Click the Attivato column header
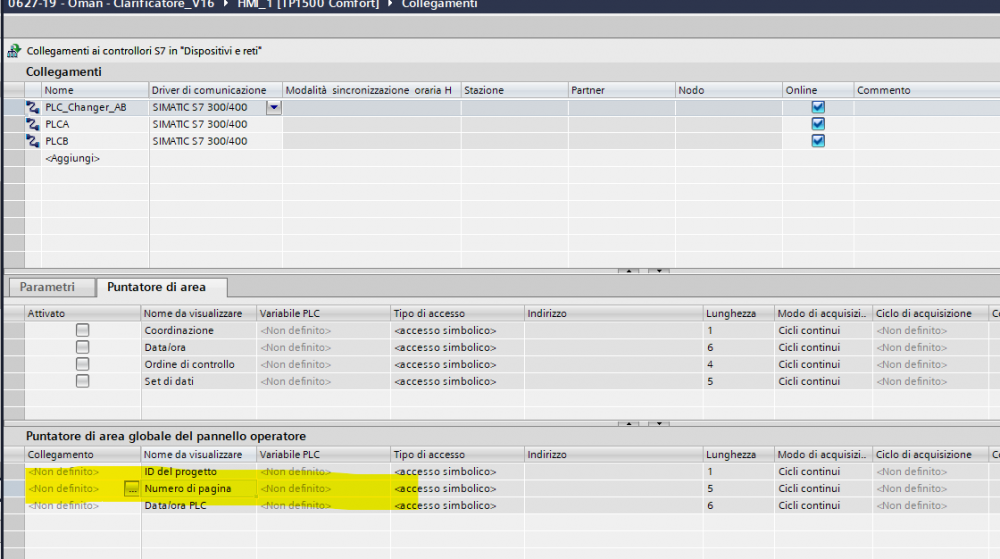 coord(82,313)
